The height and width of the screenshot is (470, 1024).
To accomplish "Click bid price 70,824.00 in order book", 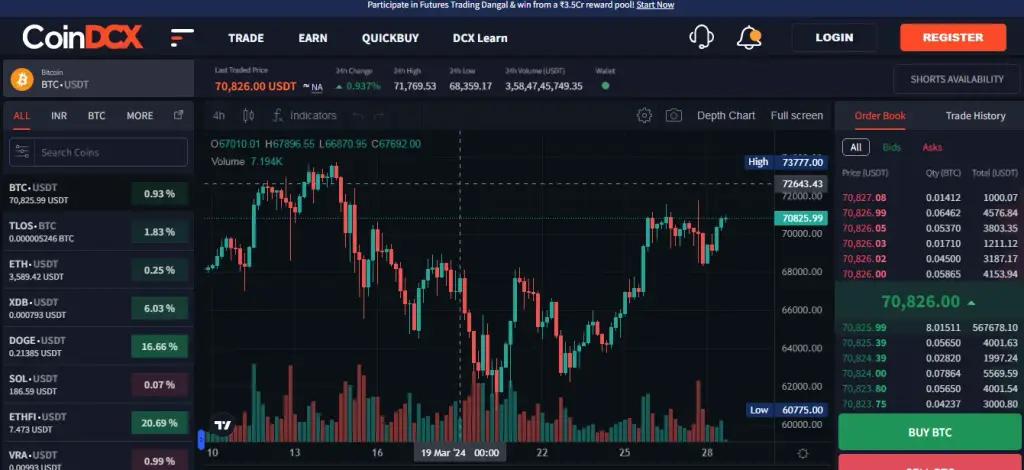I will 864,373.
